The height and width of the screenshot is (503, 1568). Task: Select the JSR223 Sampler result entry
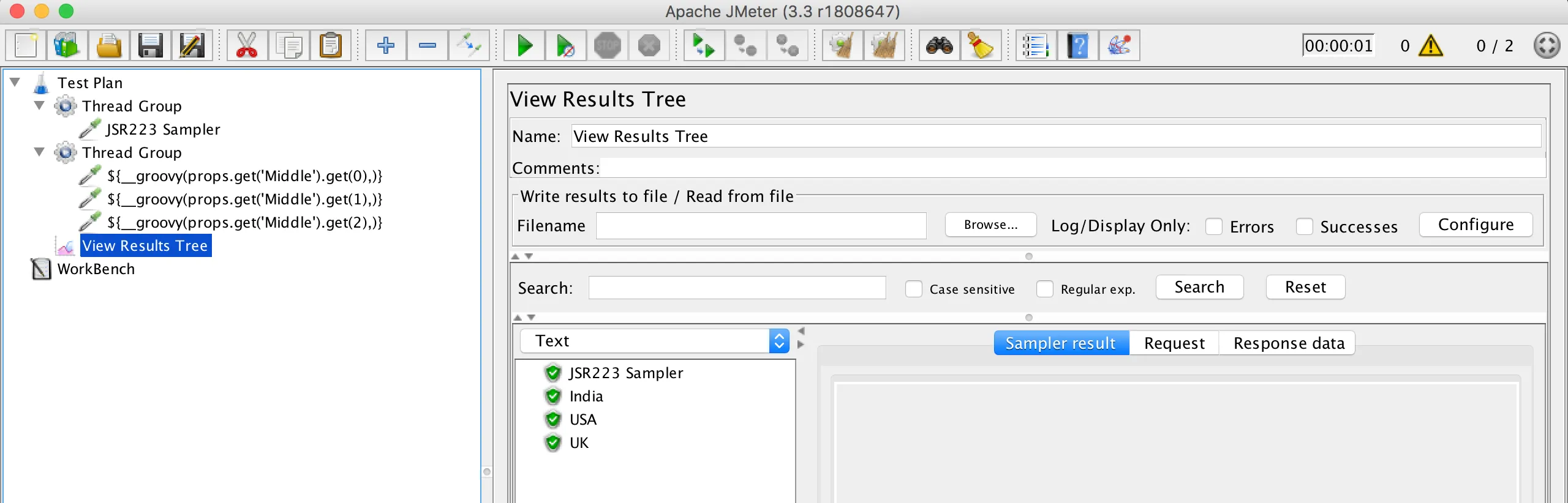coord(626,373)
